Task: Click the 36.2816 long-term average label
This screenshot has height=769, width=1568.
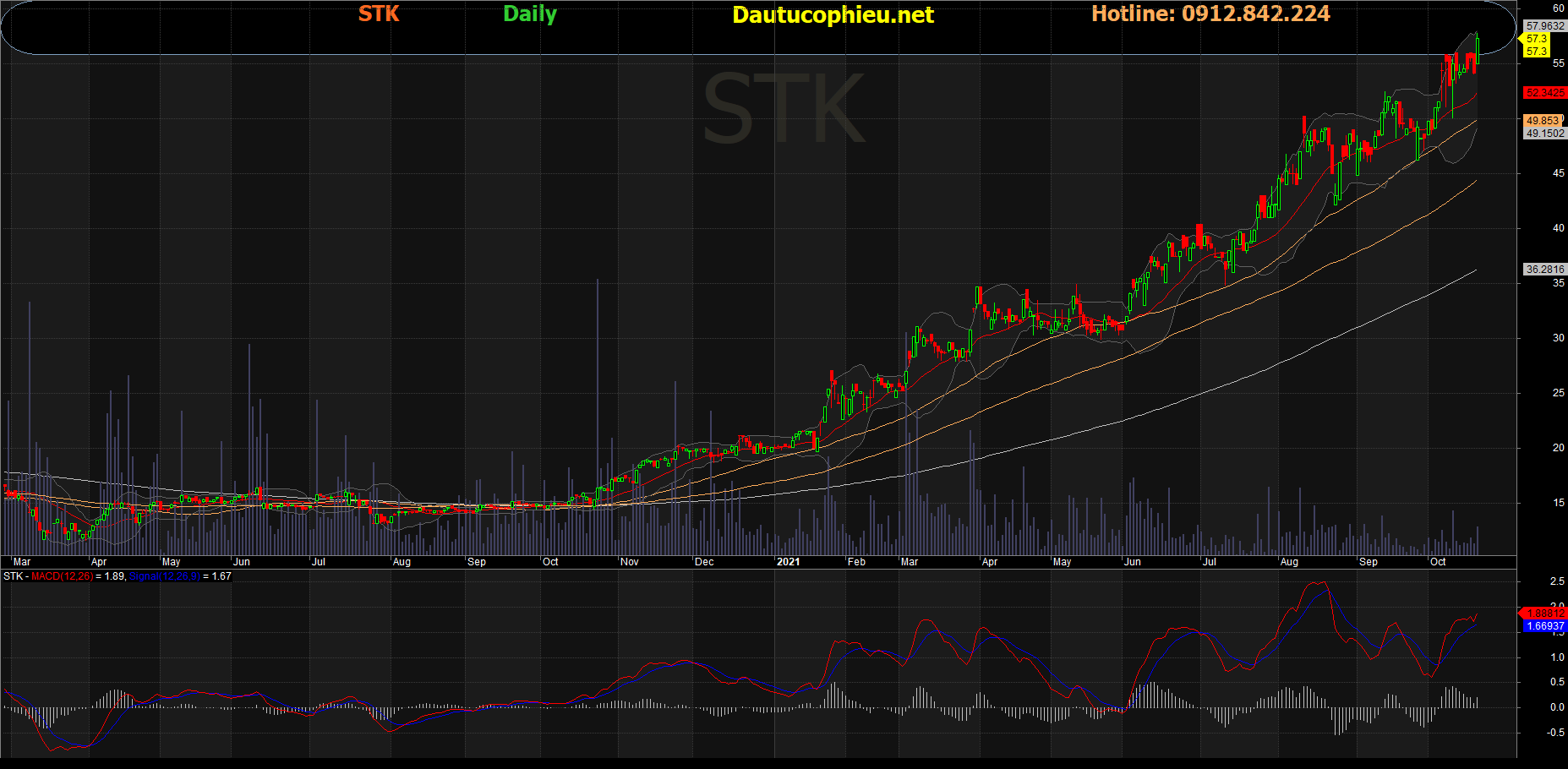Action: (1544, 270)
